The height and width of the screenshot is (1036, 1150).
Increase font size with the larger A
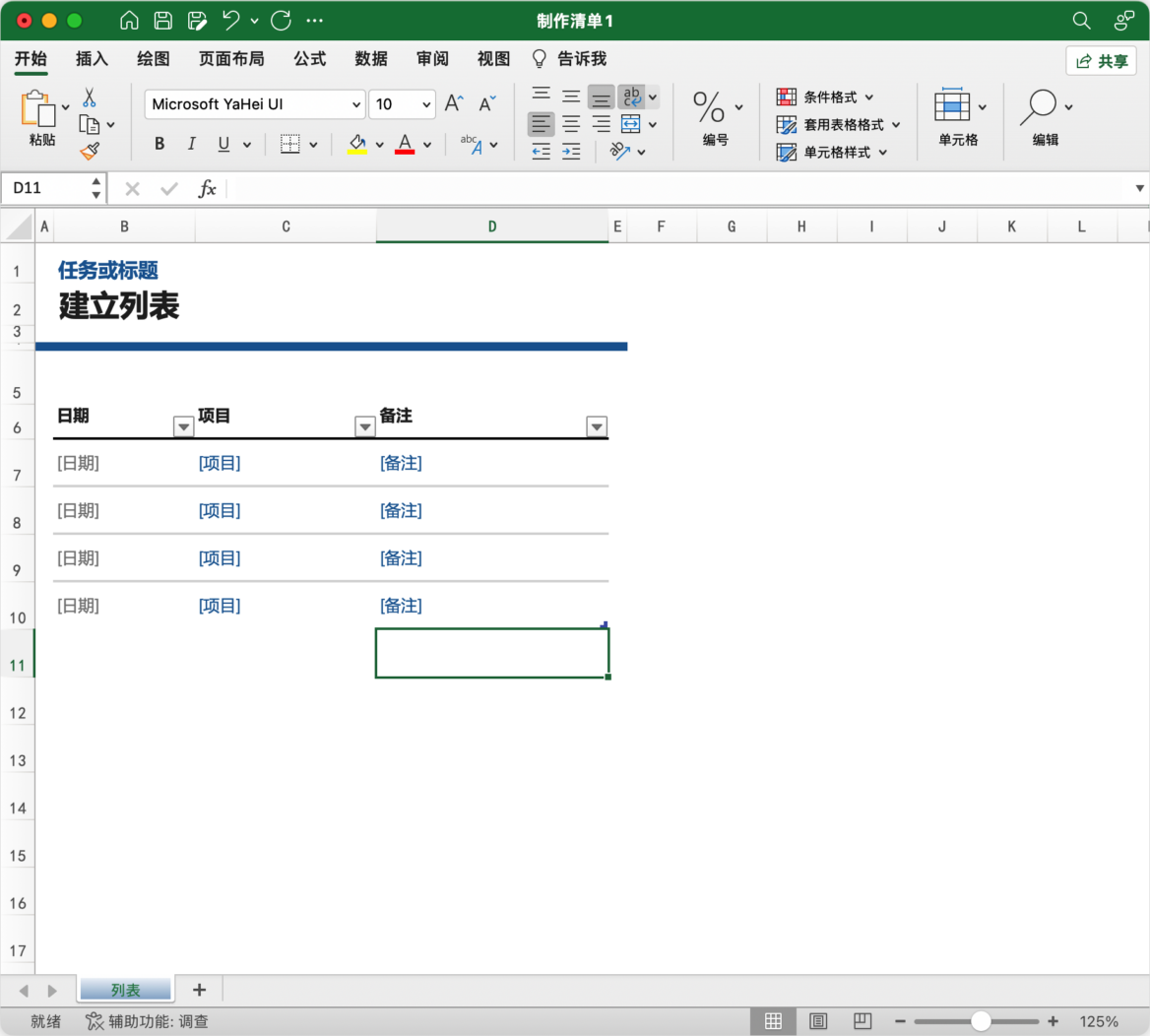454,103
